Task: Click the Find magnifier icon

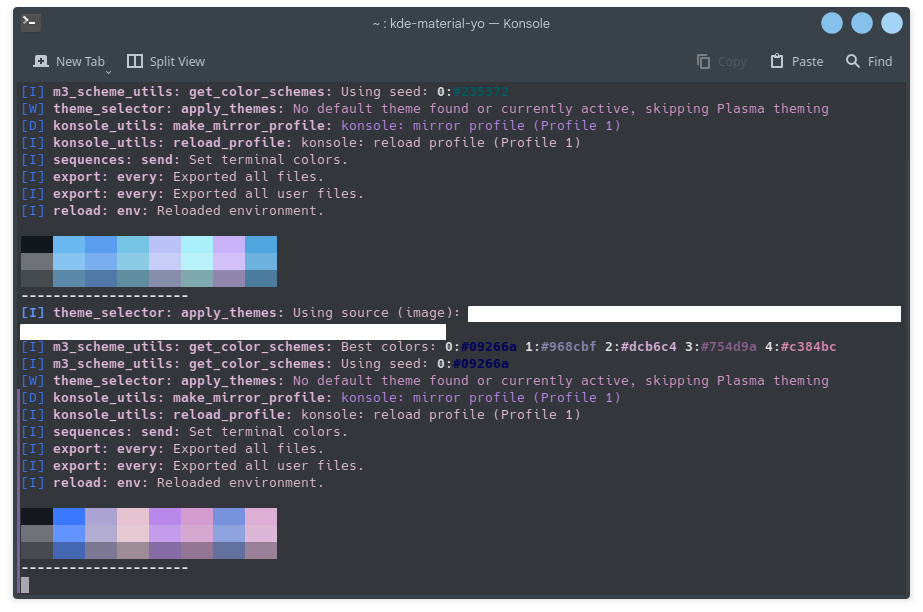Action: (x=851, y=61)
